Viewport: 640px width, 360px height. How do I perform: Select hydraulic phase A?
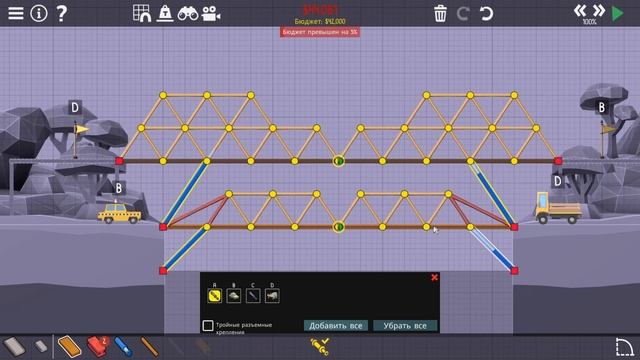[215, 296]
